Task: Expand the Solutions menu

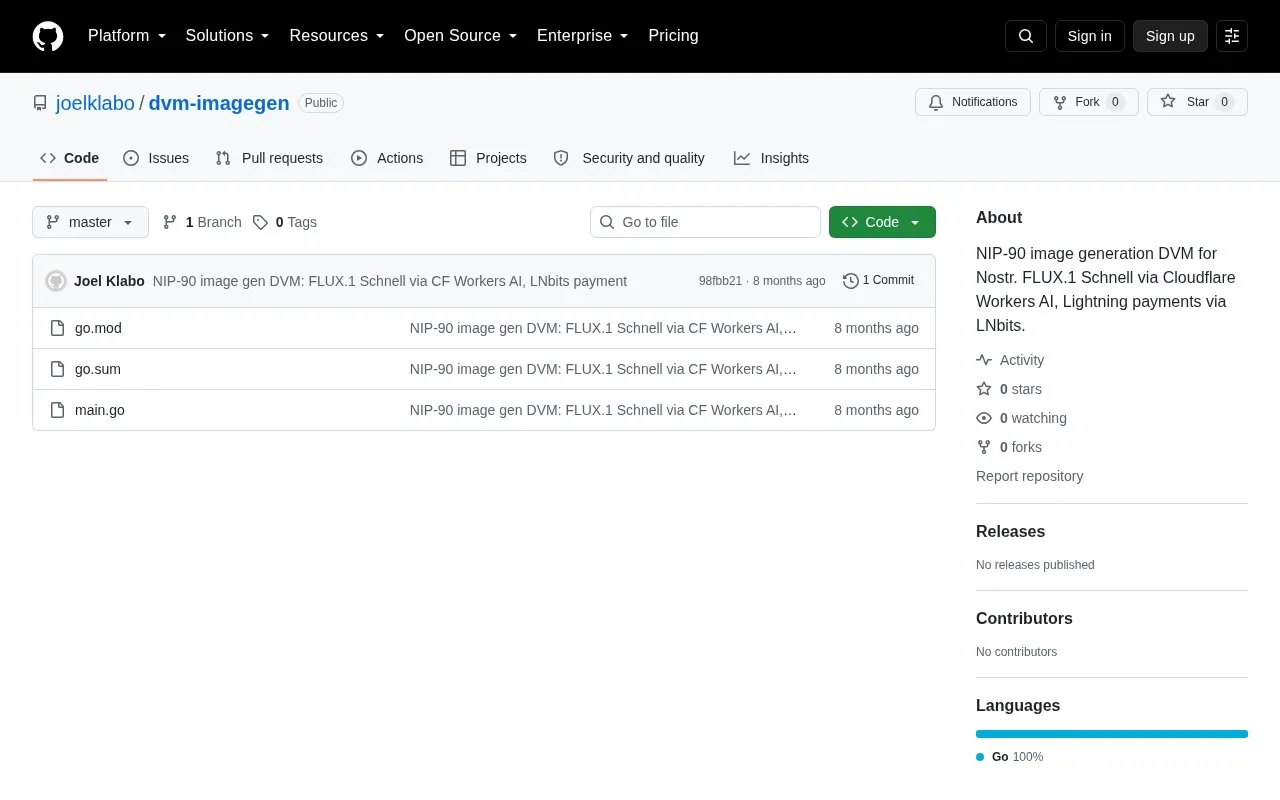Action: pos(228,36)
